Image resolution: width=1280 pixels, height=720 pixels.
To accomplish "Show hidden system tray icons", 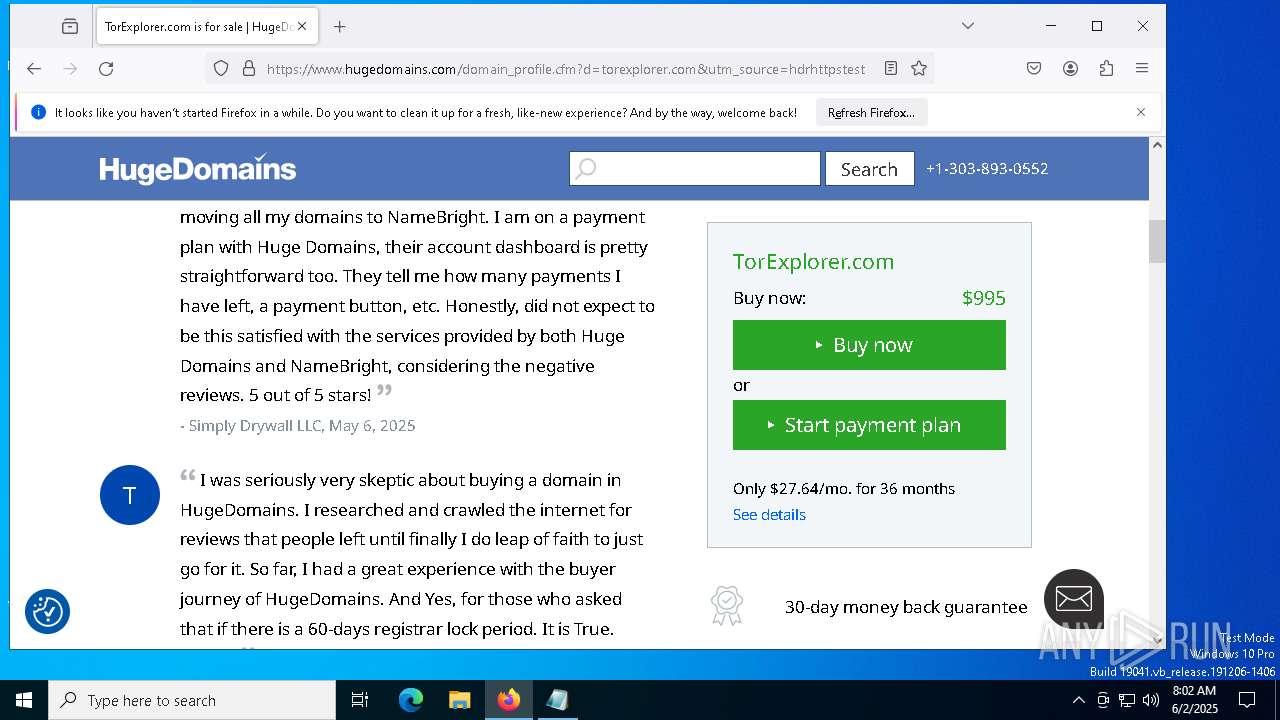I will (1078, 700).
